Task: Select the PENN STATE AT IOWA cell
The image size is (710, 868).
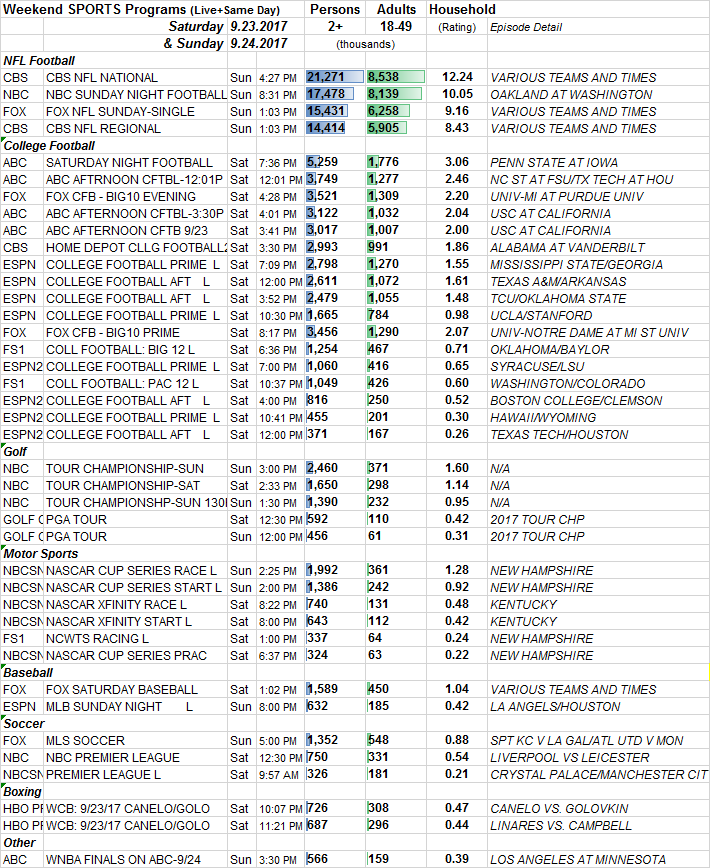Action: (x=548, y=163)
